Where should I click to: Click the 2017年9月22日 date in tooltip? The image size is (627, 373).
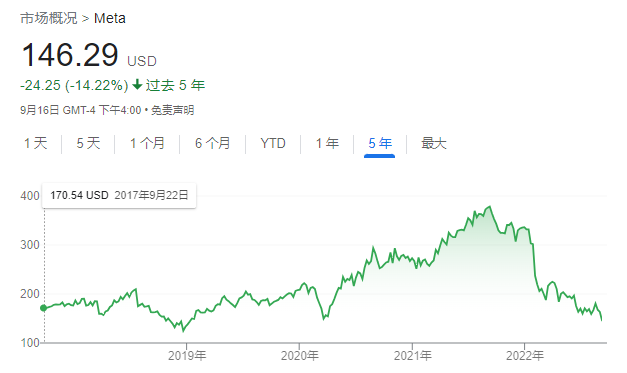tap(151, 195)
